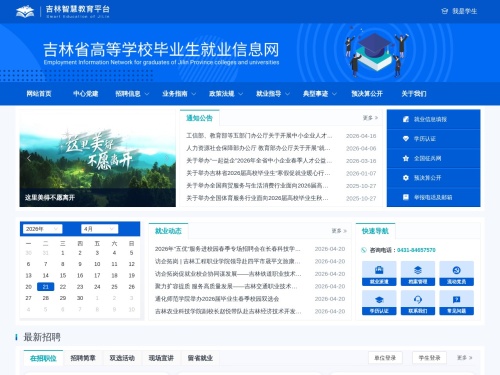
Task: Click the 我是学生 link at top right
Action: (x=464, y=11)
